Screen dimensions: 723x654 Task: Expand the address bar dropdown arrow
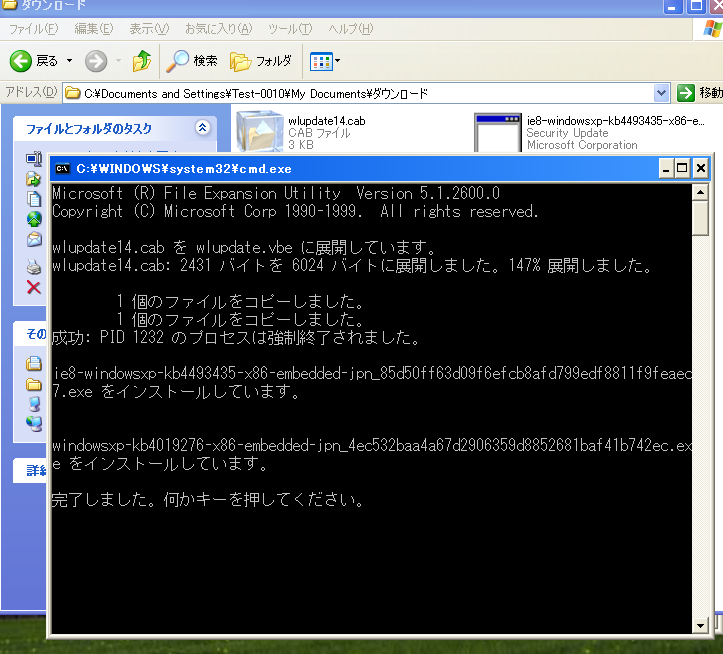point(661,94)
